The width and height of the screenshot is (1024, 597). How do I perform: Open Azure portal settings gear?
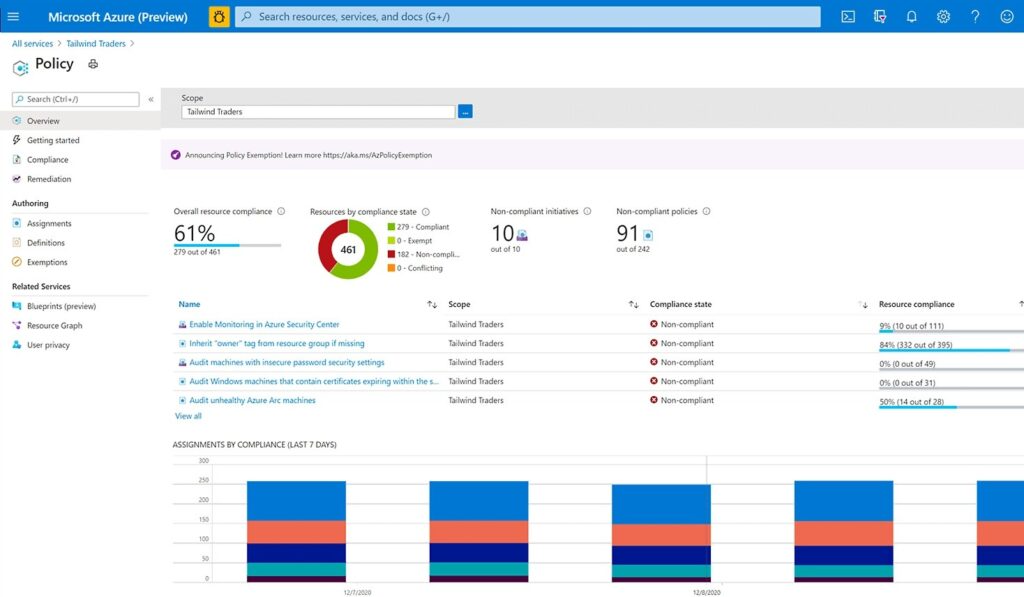(x=941, y=16)
